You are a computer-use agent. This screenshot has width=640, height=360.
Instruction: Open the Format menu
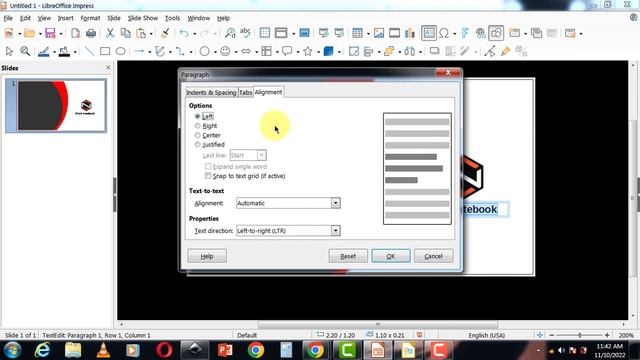click(x=90, y=18)
